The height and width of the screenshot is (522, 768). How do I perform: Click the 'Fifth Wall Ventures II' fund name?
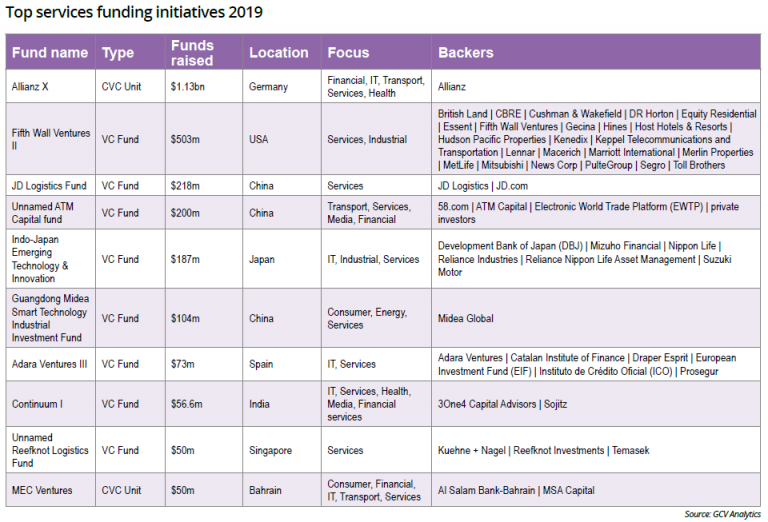pyautogui.click(x=51, y=139)
